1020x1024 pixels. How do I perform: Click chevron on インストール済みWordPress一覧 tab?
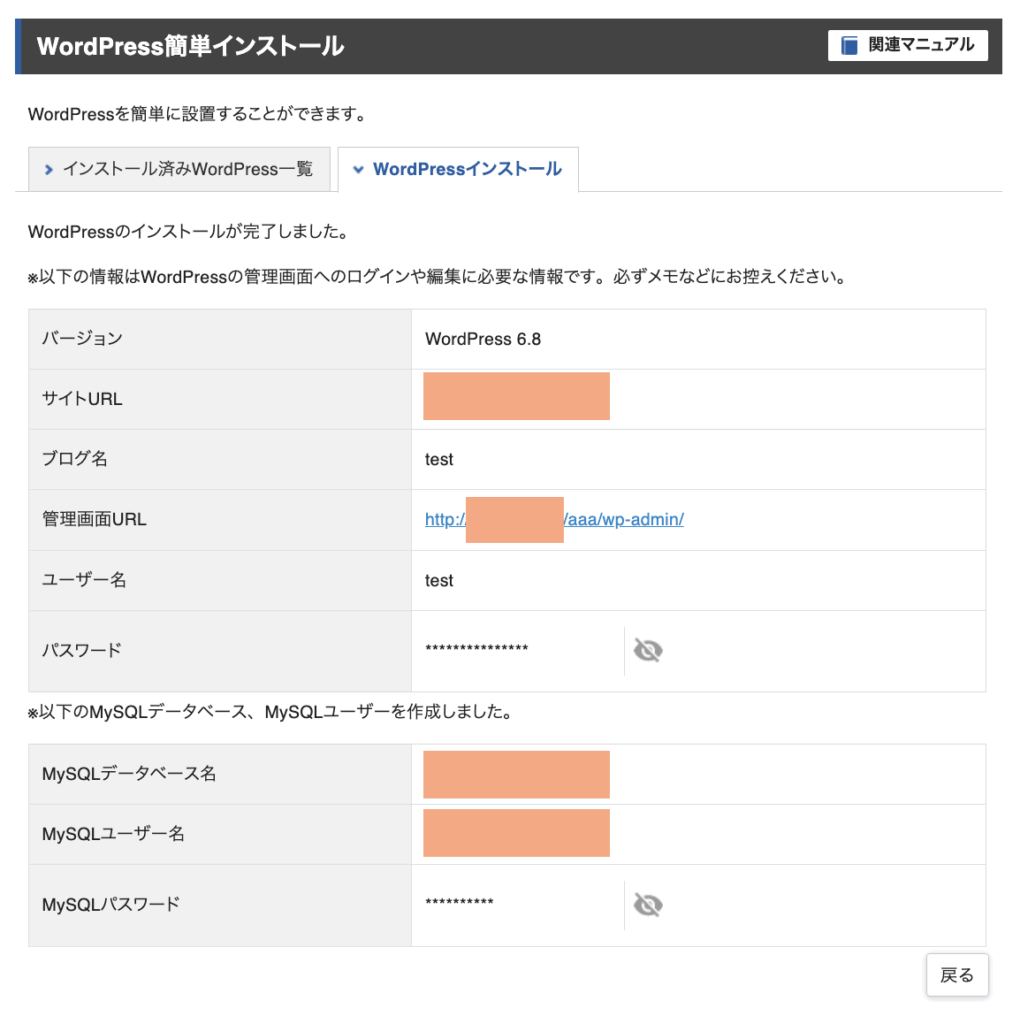click(x=48, y=170)
